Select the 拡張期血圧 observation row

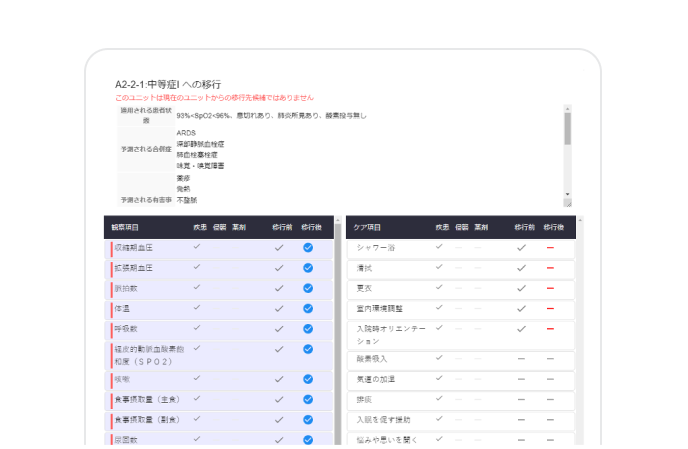point(150,268)
